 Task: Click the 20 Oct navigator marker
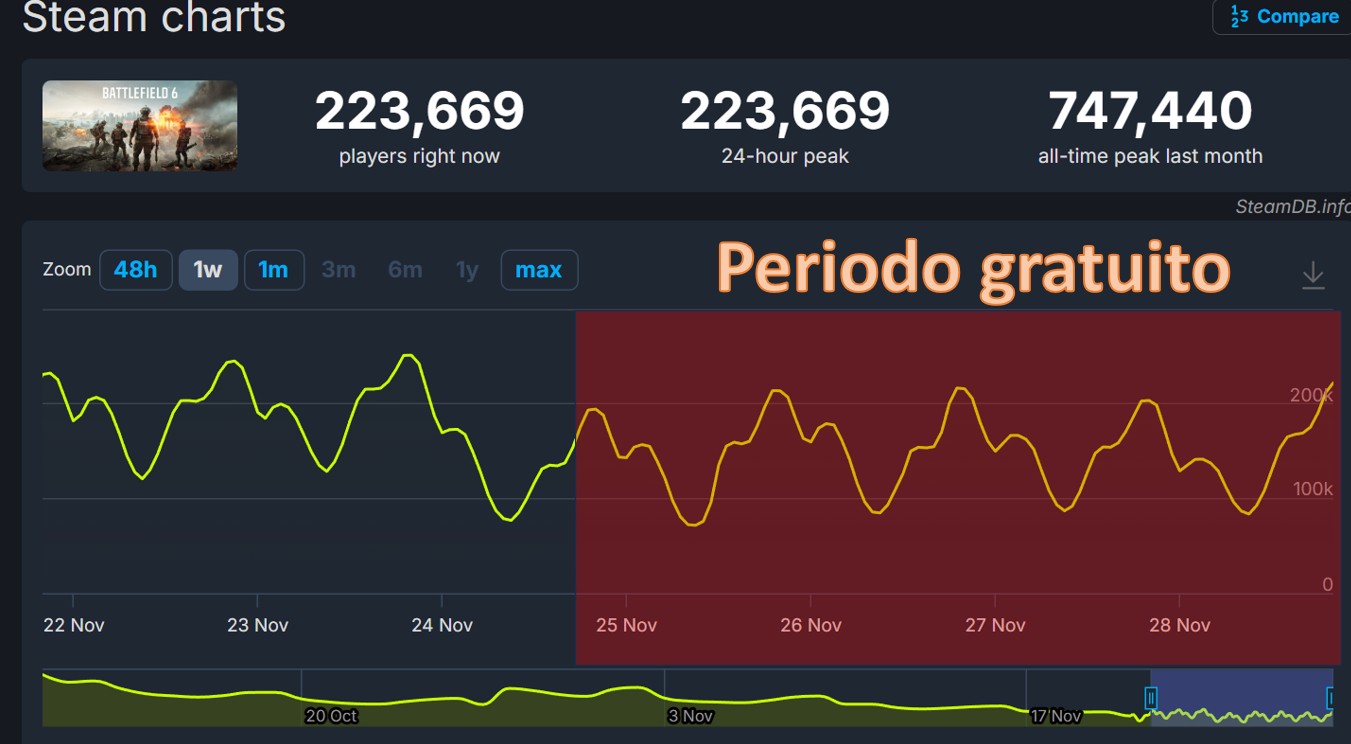(x=331, y=716)
